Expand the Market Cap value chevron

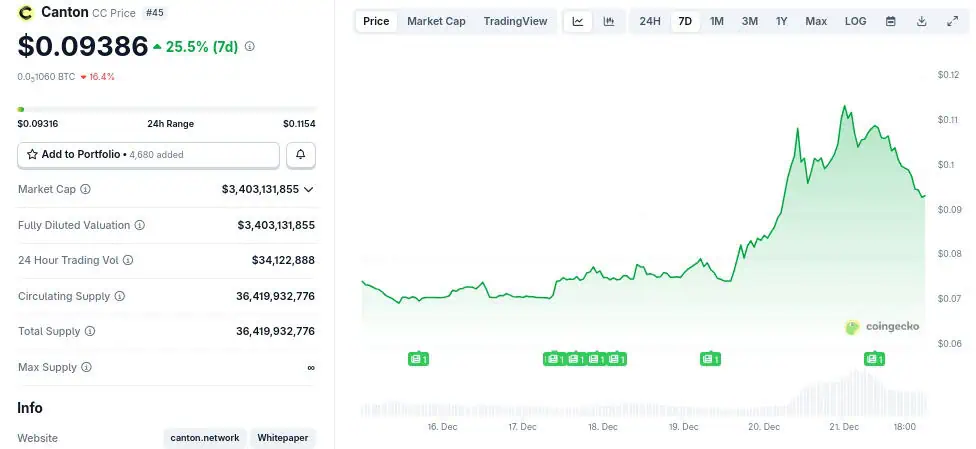(x=309, y=189)
